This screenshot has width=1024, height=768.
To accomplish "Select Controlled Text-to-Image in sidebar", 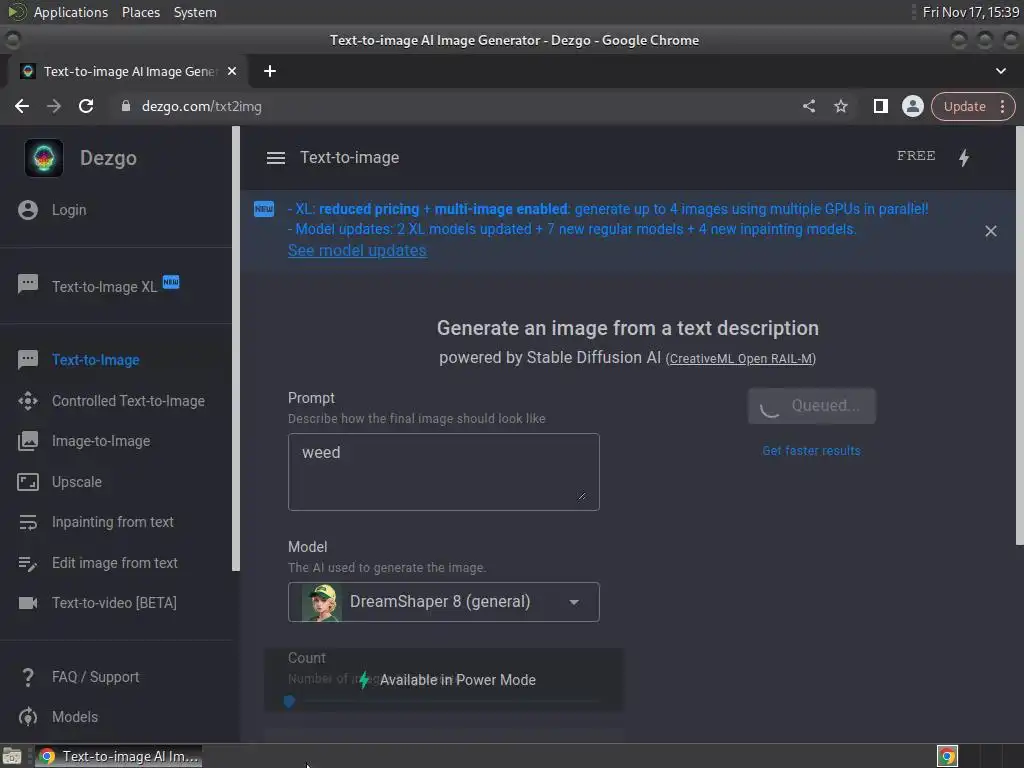I will tap(128, 401).
